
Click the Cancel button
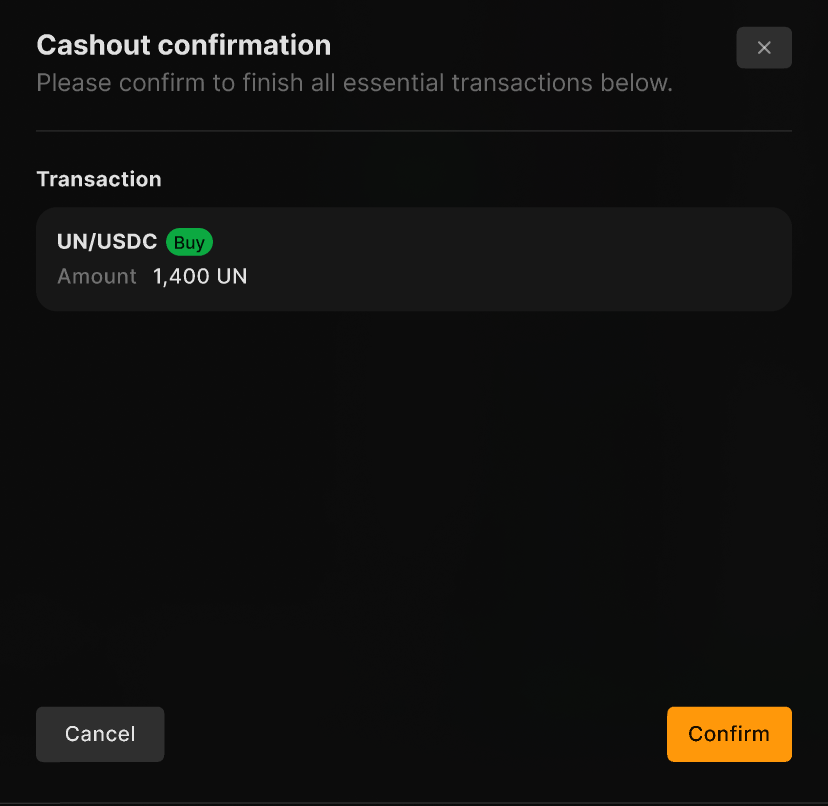[100, 734]
